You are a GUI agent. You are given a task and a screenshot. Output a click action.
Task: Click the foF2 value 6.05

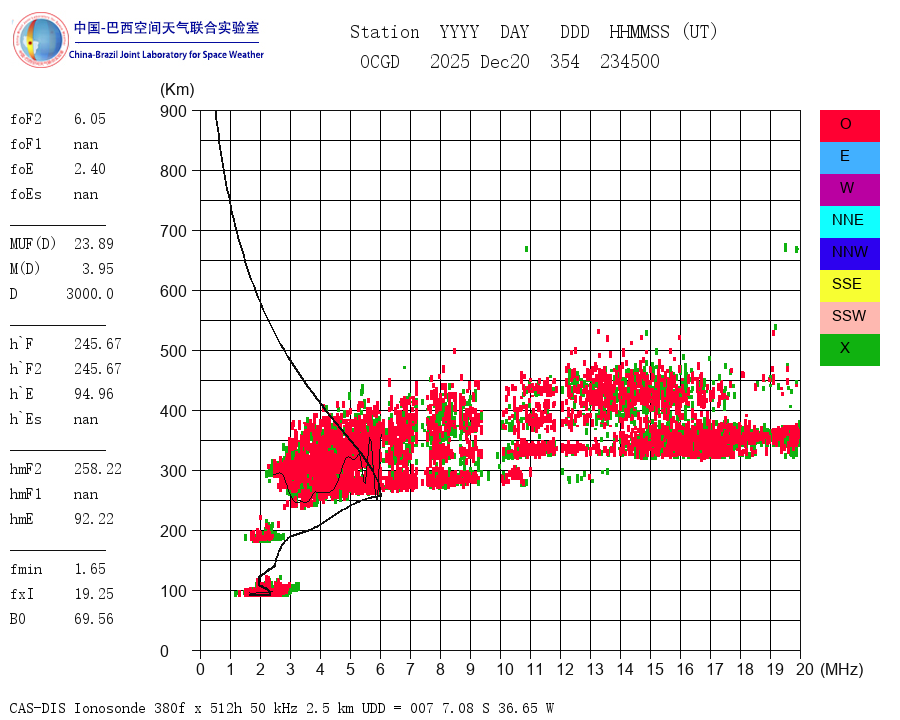[90, 119]
